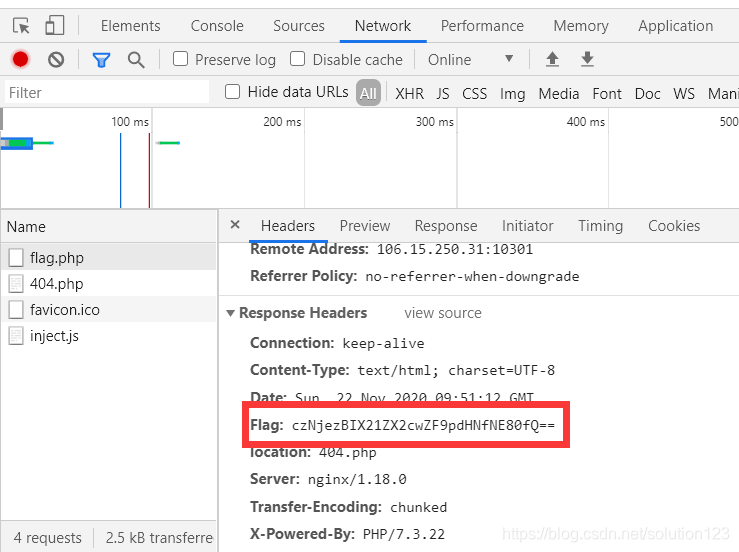Filter requests by Doc
The image size is (739, 552).
pos(648,93)
